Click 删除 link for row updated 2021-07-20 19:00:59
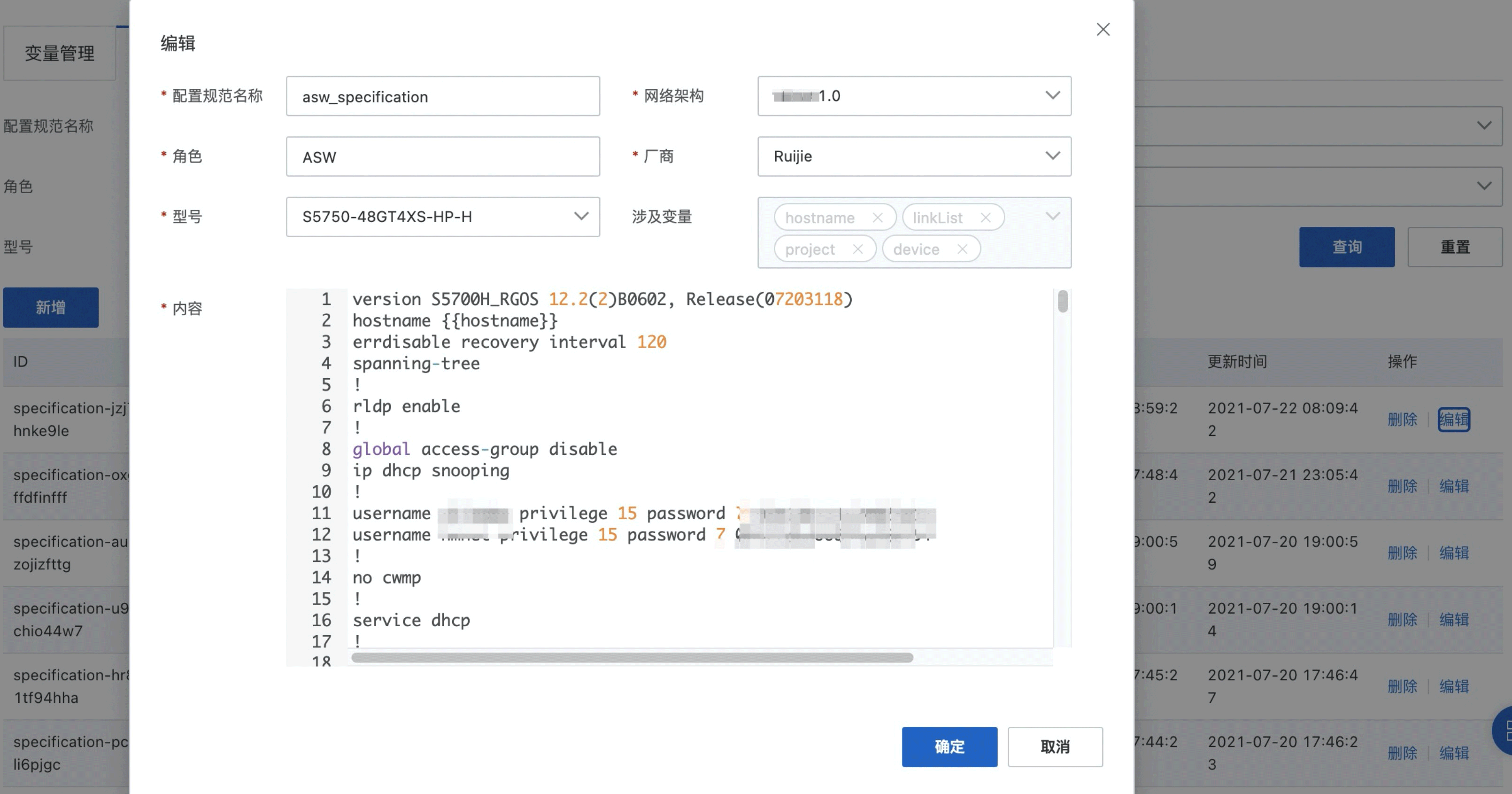This screenshot has height=794, width=1512. click(x=1402, y=553)
